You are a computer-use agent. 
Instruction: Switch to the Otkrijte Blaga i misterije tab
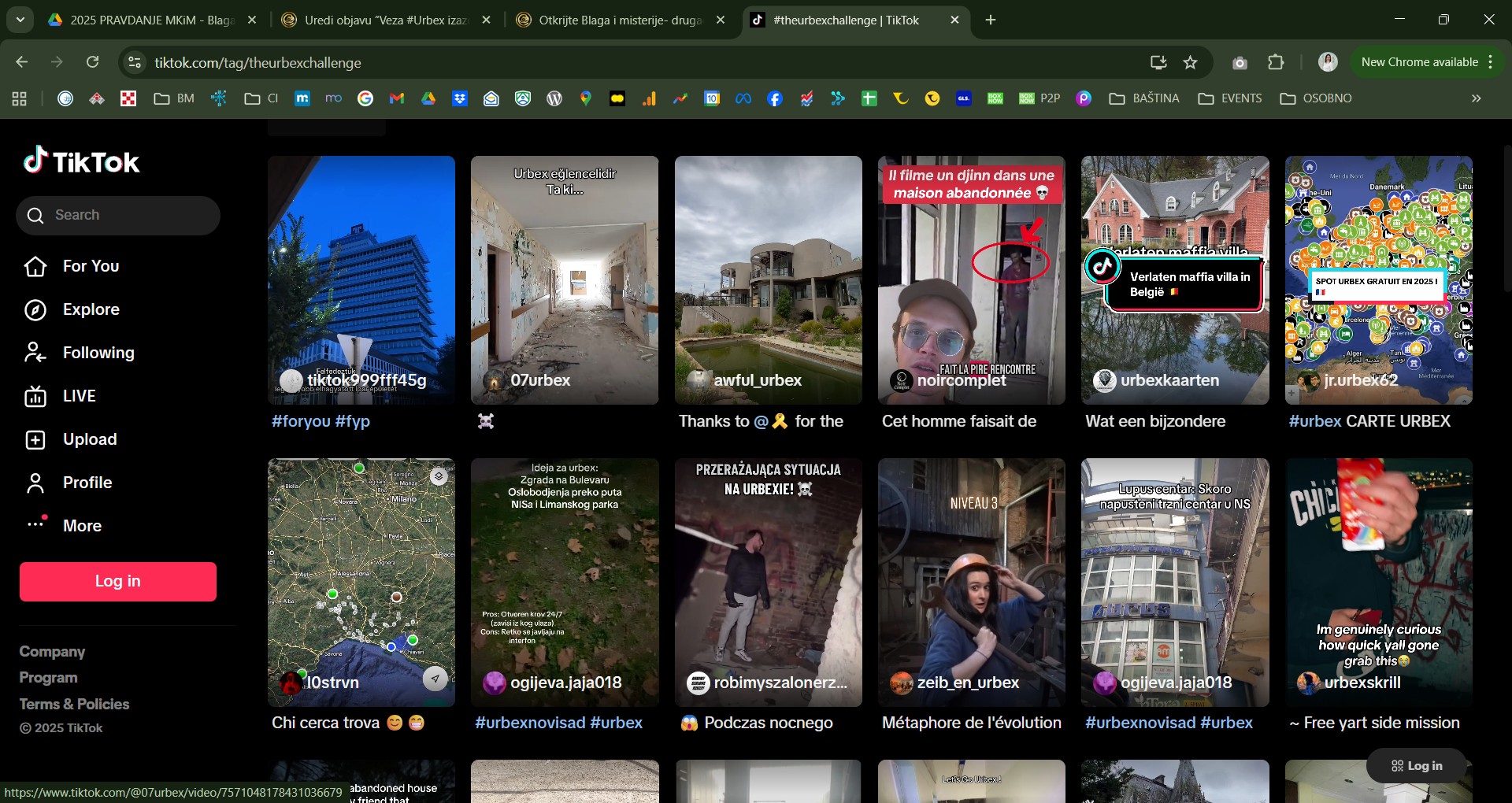click(619, 20)
